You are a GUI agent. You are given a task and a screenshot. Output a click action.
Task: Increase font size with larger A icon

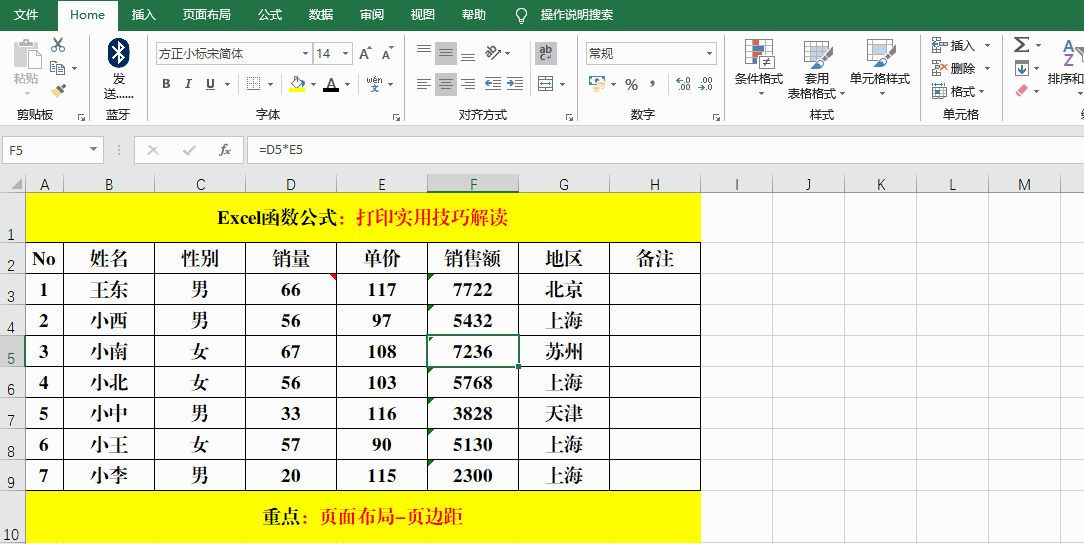point(366,53)
